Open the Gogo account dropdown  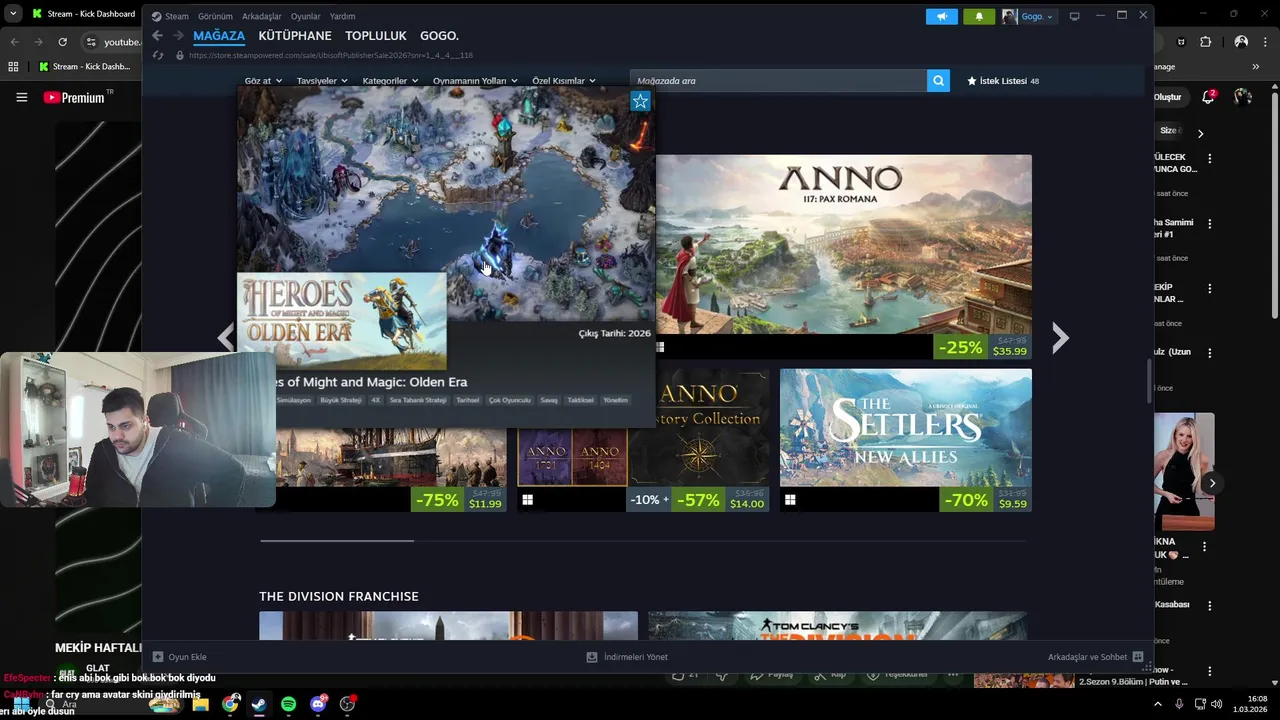pos(1028,16)
